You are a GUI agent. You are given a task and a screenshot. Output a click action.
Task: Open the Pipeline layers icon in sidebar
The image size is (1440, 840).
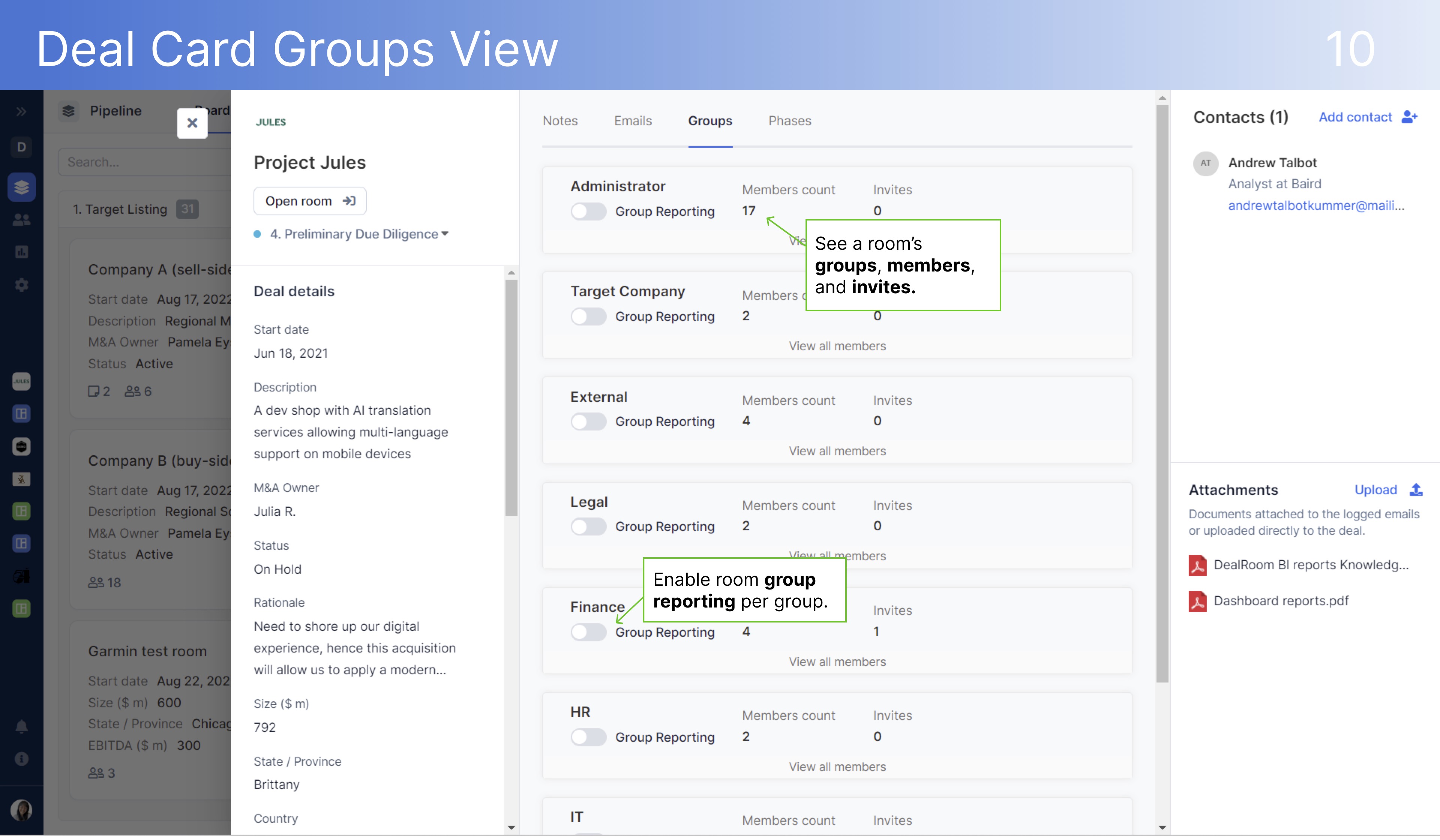(21, 187)
